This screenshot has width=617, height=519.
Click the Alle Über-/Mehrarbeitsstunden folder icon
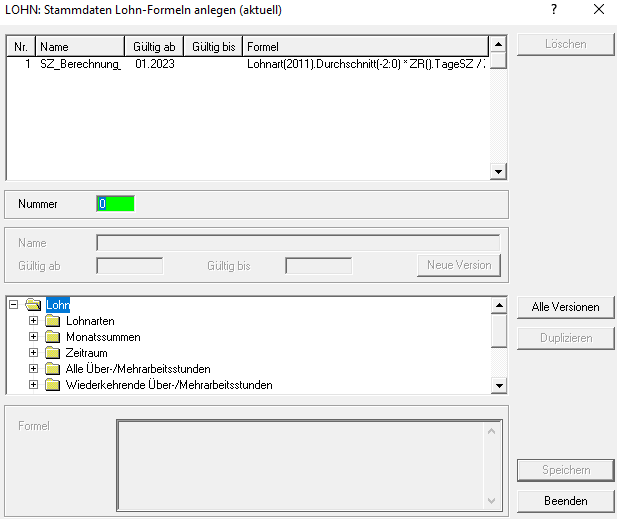(53, 369)
